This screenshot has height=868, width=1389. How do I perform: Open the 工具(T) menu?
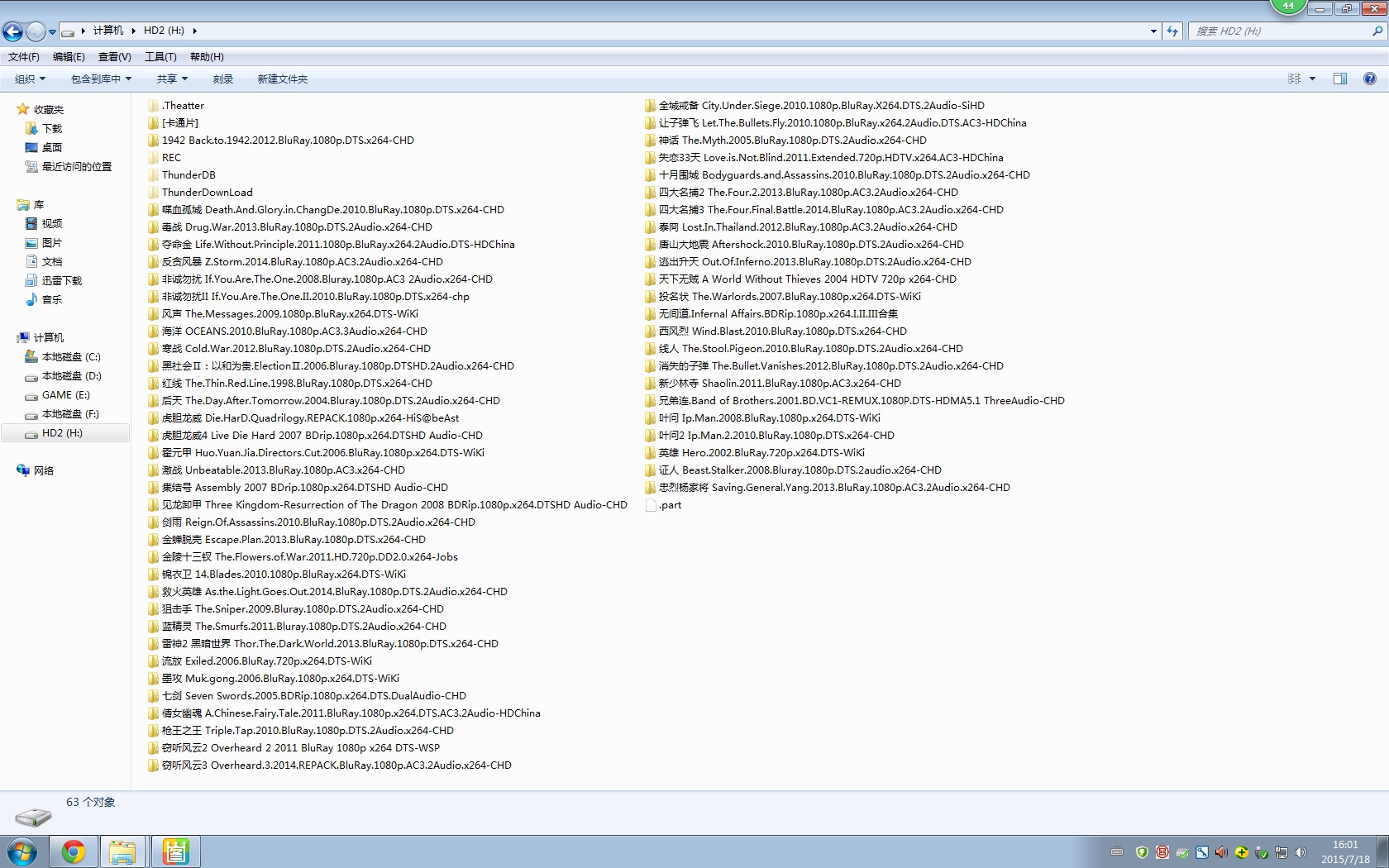tap(160, 57)
